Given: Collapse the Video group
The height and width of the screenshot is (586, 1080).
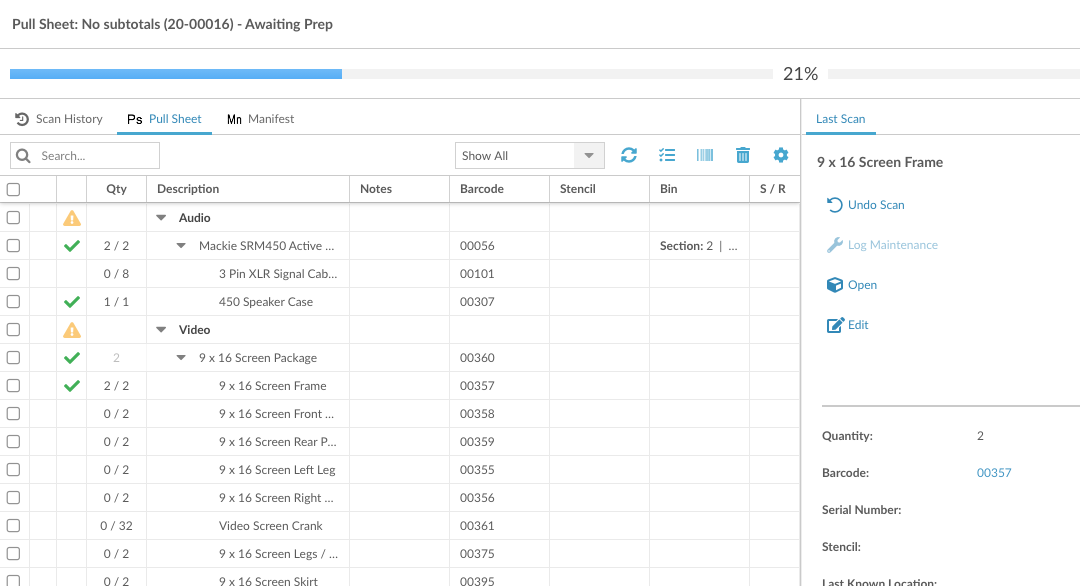Looking at the screenshot, I should pyautogui.click(x=161, y=330).
